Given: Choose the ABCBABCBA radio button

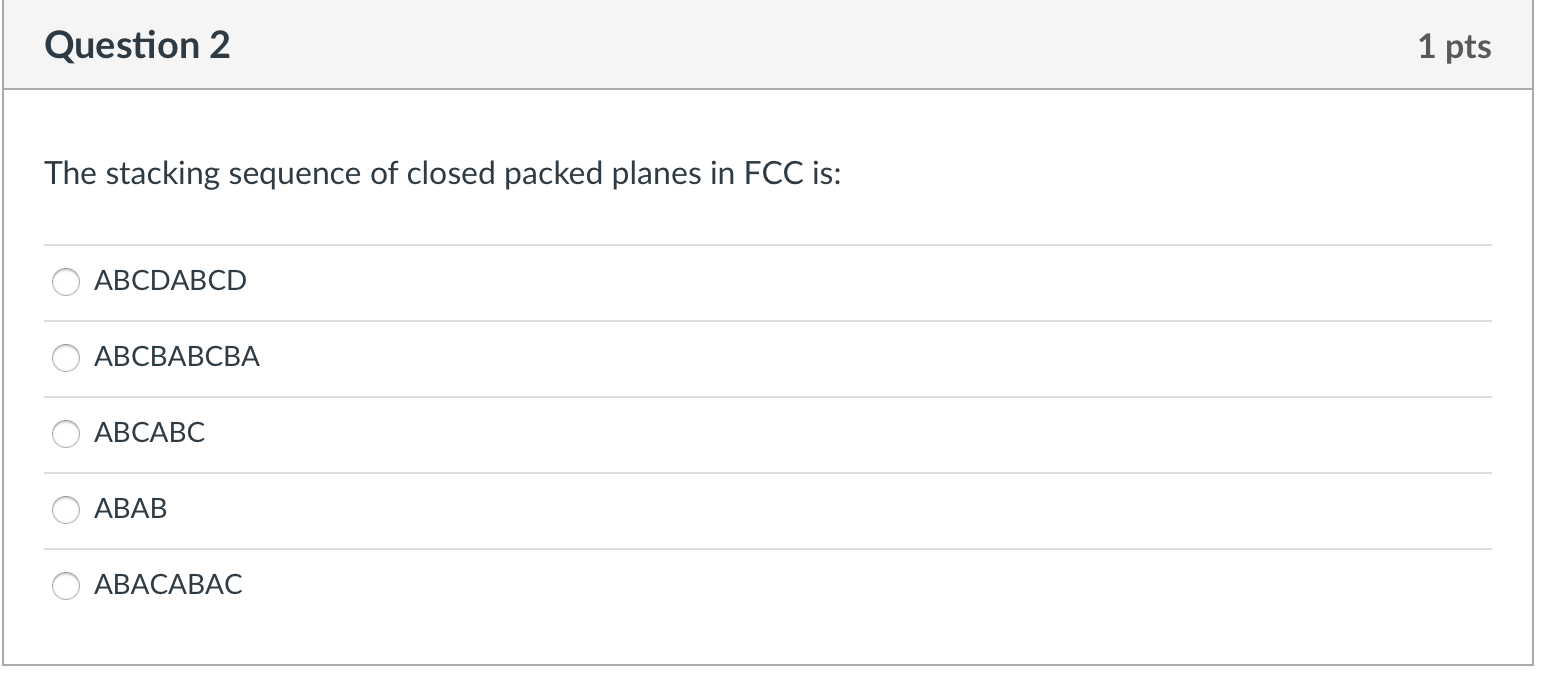Looking at the screenshot, I should 66,359.
